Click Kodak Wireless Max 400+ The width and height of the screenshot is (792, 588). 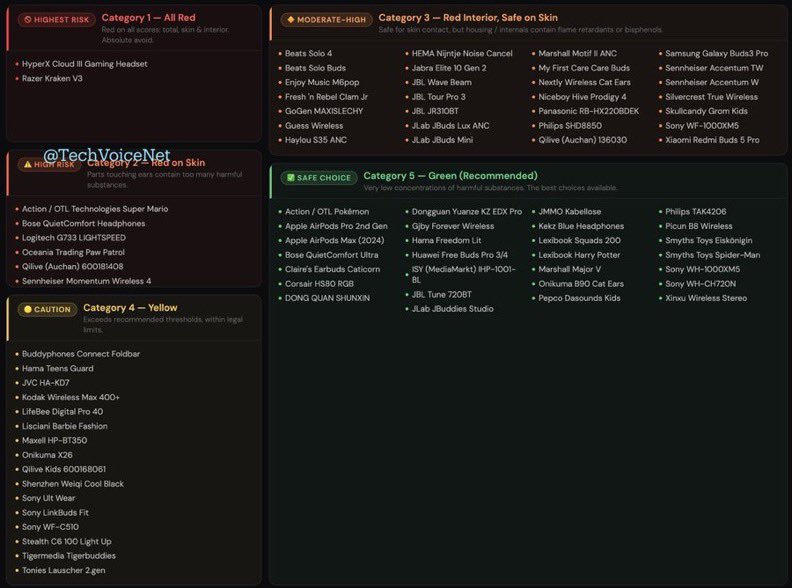[71, 398]
